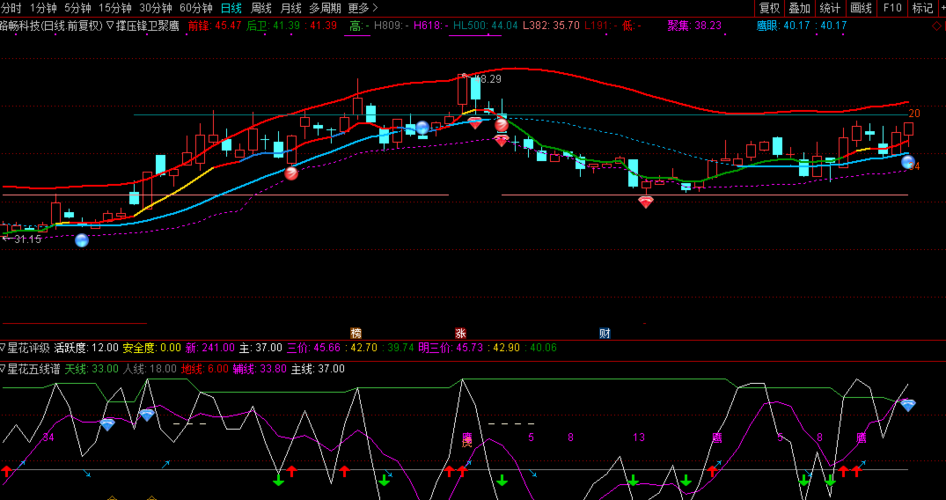
Task: Click the small red diamond at the header row's right end
Action: [935, 25]
